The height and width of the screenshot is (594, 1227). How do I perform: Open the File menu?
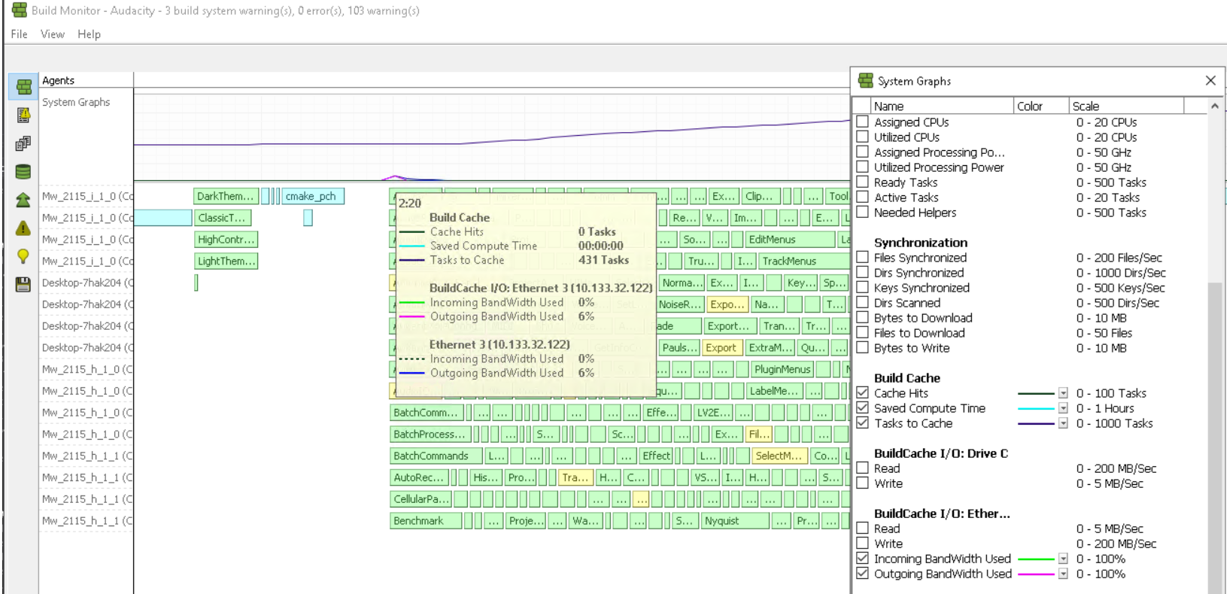point(19,34)
